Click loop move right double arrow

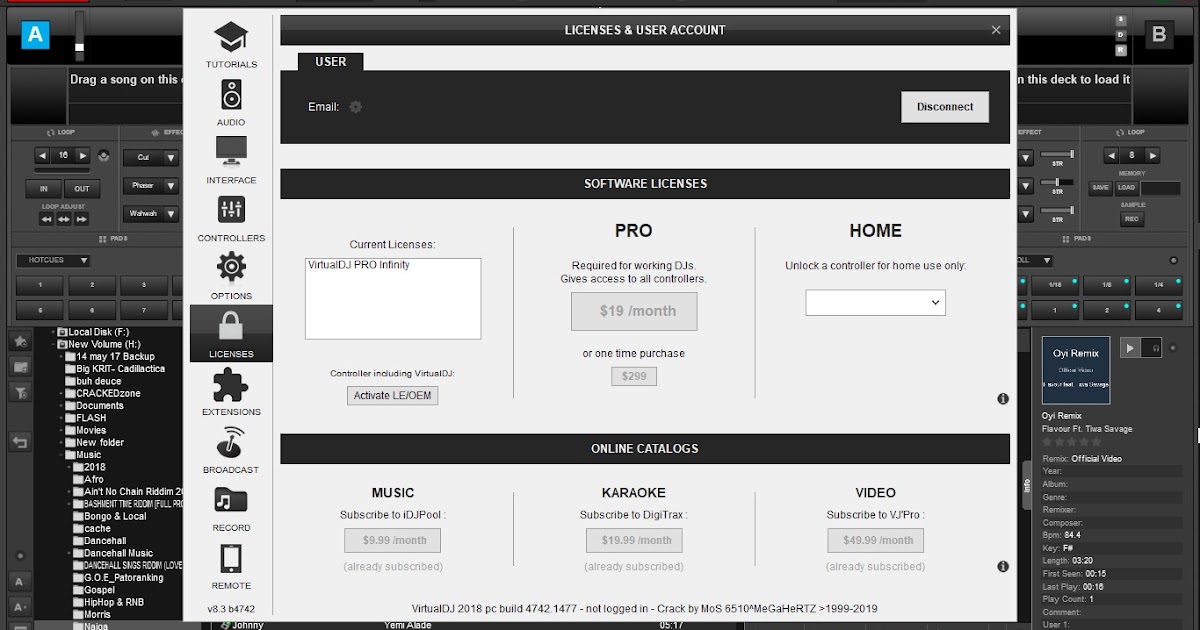pyautogui.click(x=81, y=219)
